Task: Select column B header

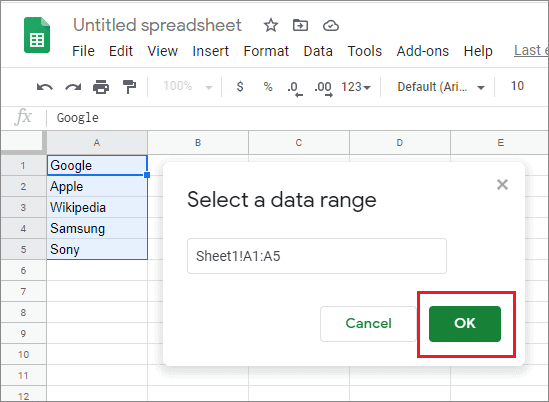Action: point(198,143)
